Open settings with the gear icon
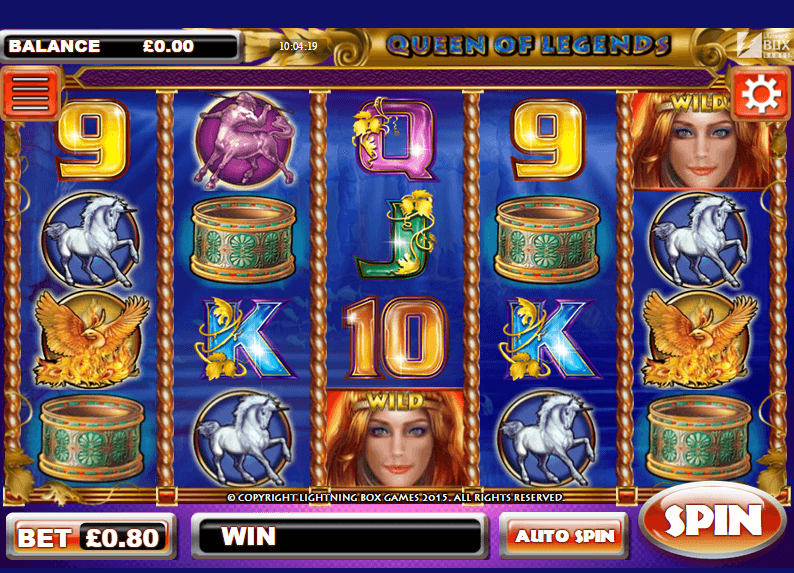The width and height of the screenshot is (794, 573). click(761, 94)
